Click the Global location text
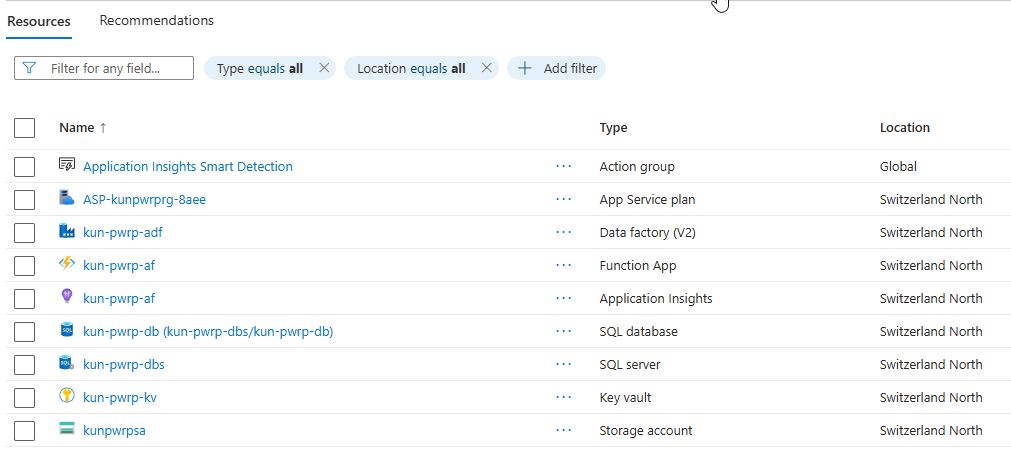The width and height of the screenshot is (1011, 459). pos(898,166)
